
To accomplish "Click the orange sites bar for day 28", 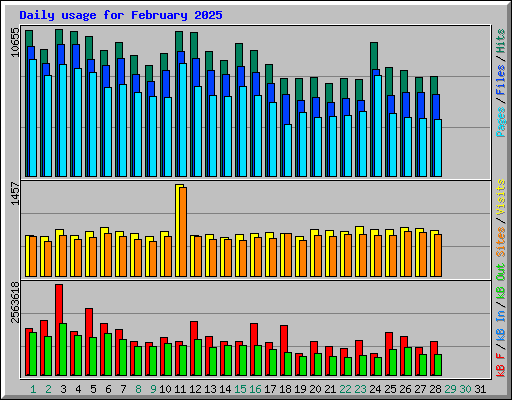I will point(438,256).
